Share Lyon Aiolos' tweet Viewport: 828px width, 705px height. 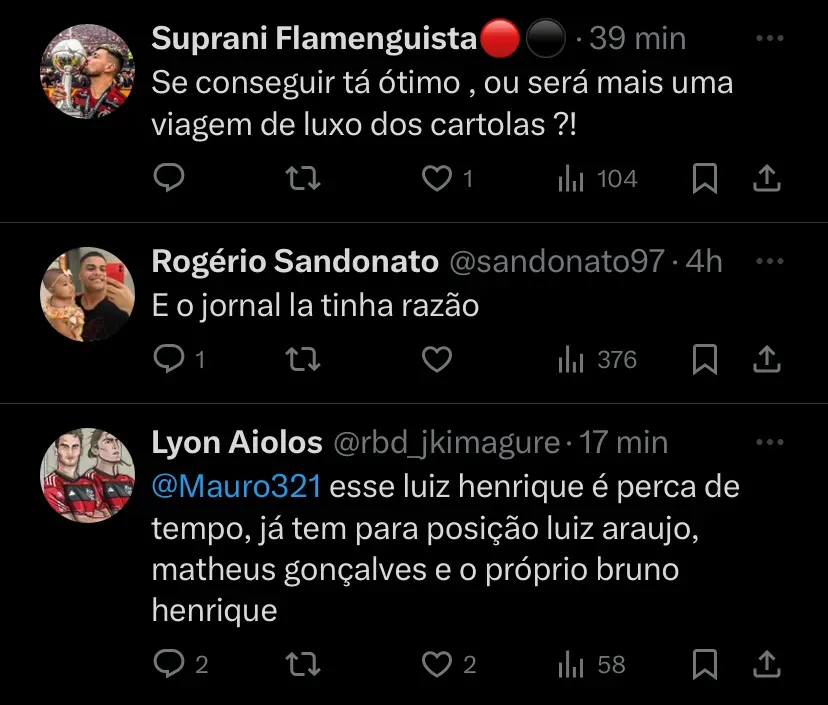point(766,664)
